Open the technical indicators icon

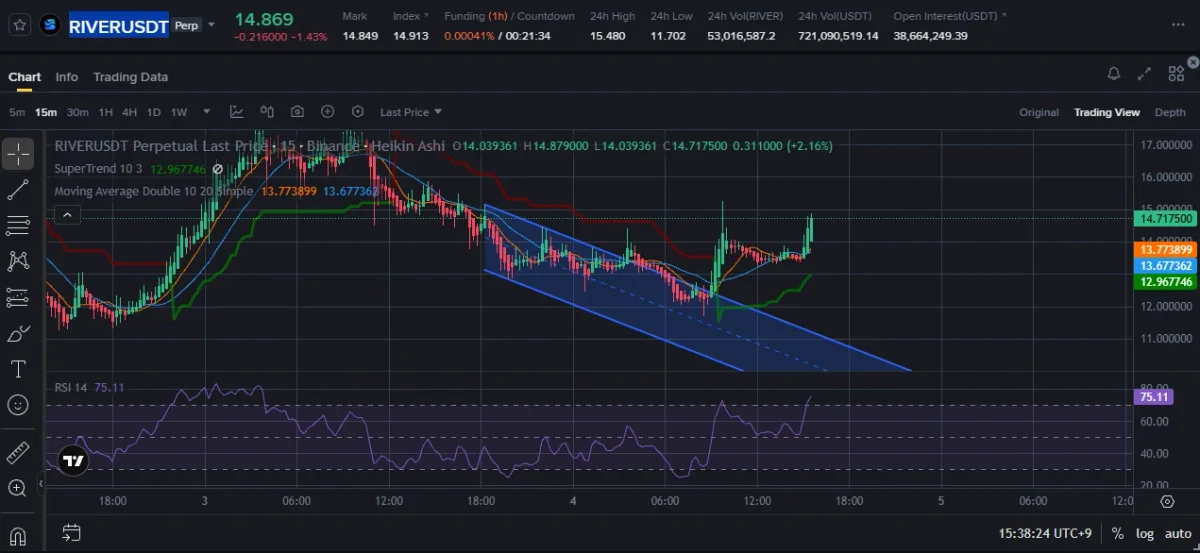236,112
